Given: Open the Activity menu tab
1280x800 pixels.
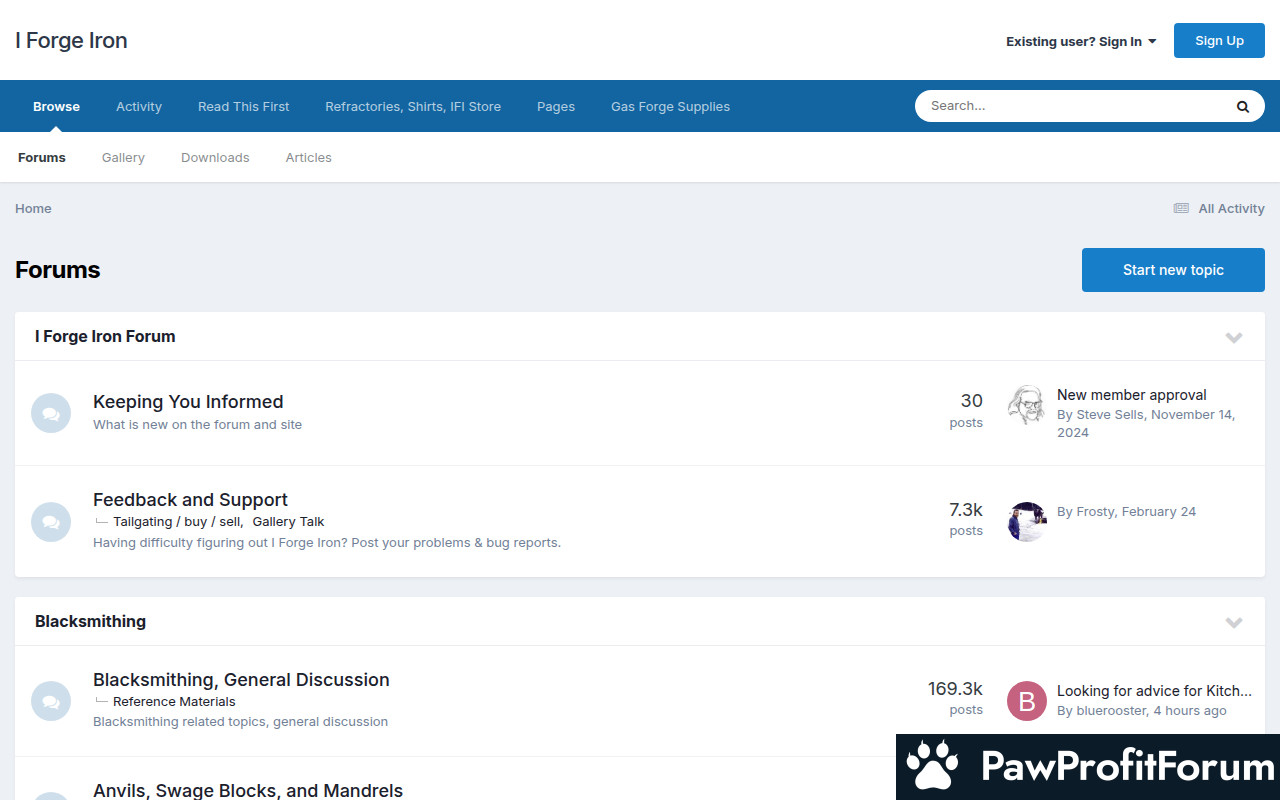Looking at the screenshot, I should 139,107.
